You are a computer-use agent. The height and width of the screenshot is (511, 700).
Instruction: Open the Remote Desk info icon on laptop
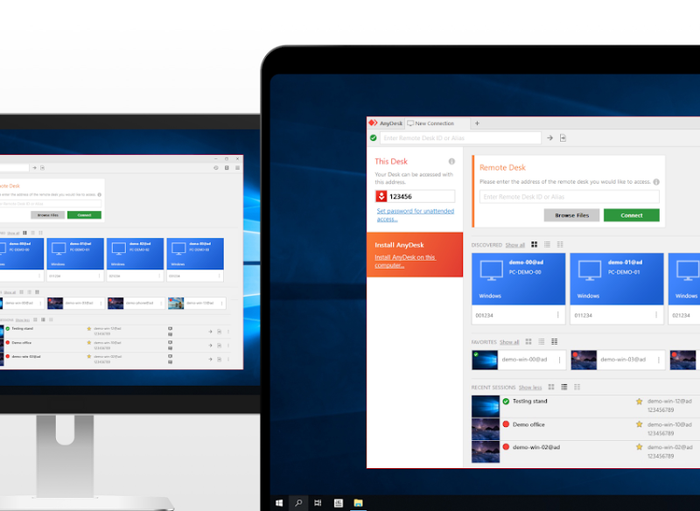click(x=656, y=182)
